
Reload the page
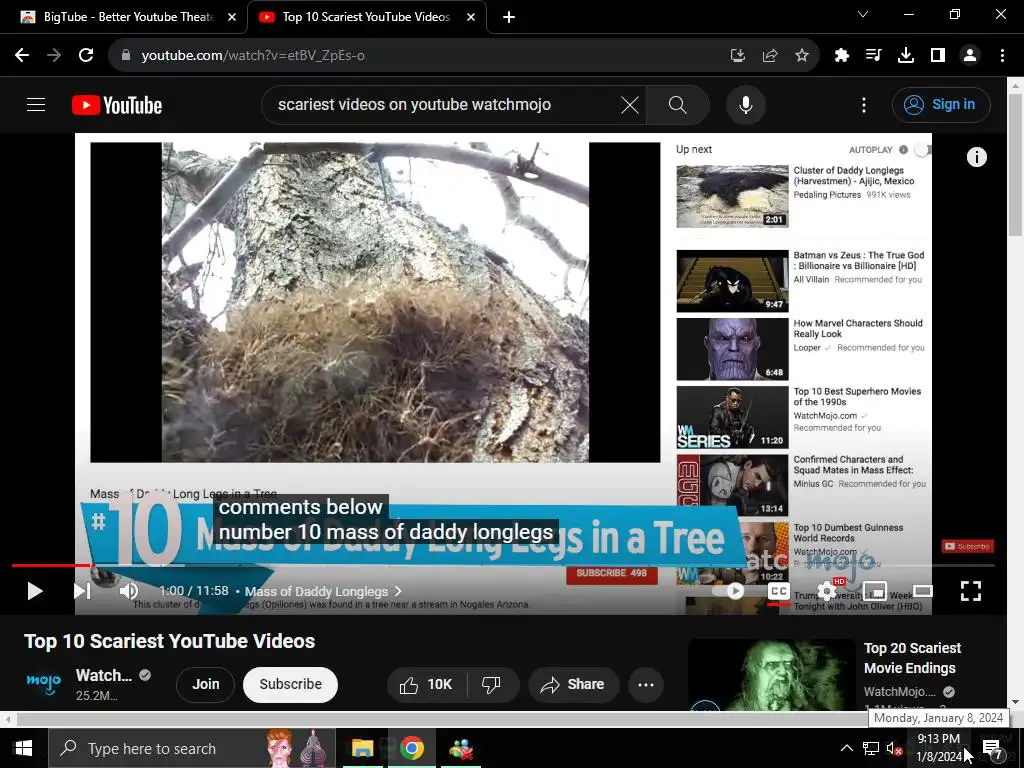[86, 56]
